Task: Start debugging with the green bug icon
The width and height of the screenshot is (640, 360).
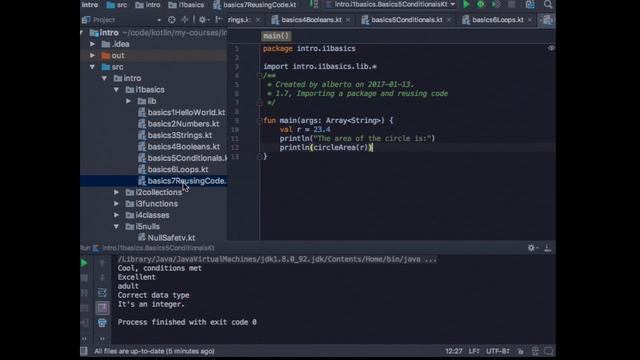Action: click(x=481, y=4)
